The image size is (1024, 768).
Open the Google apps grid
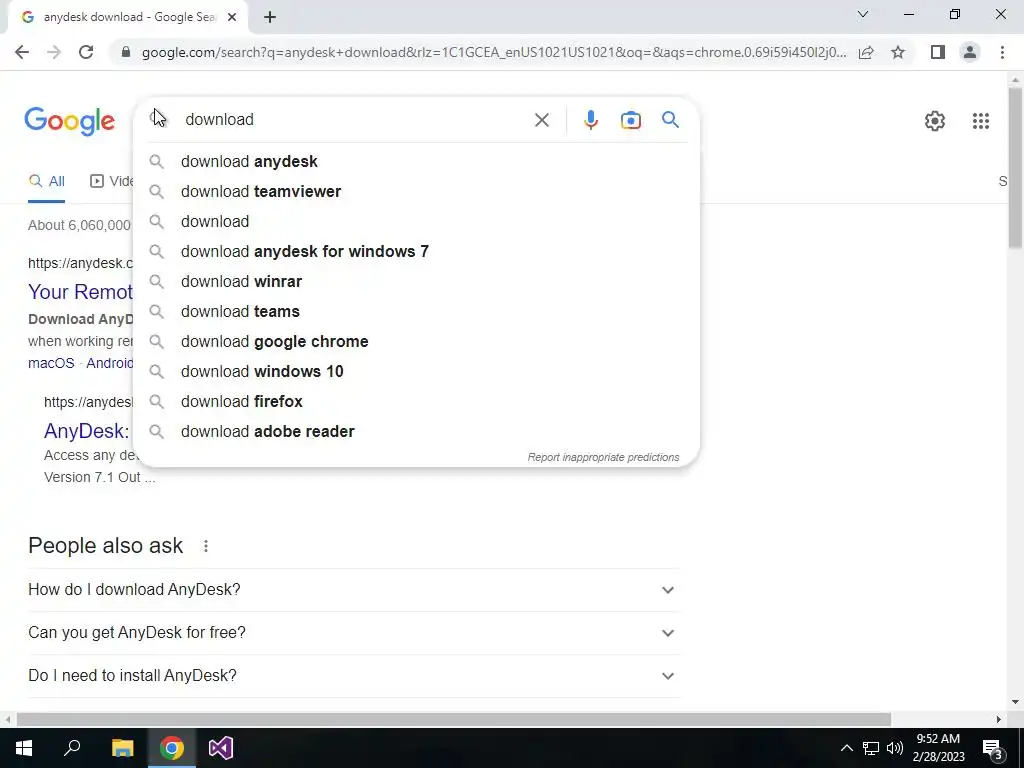pos(980,121)
